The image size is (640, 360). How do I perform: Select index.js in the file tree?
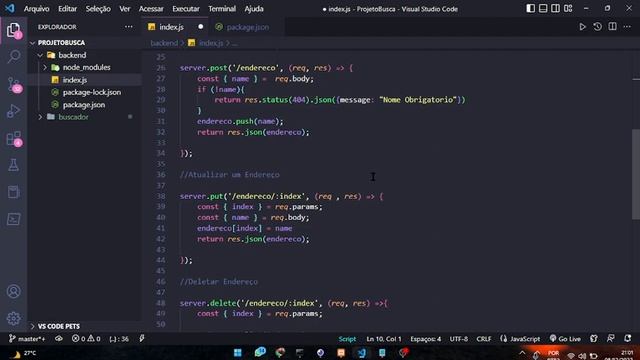pyautogui.click(x=75, y=80)
